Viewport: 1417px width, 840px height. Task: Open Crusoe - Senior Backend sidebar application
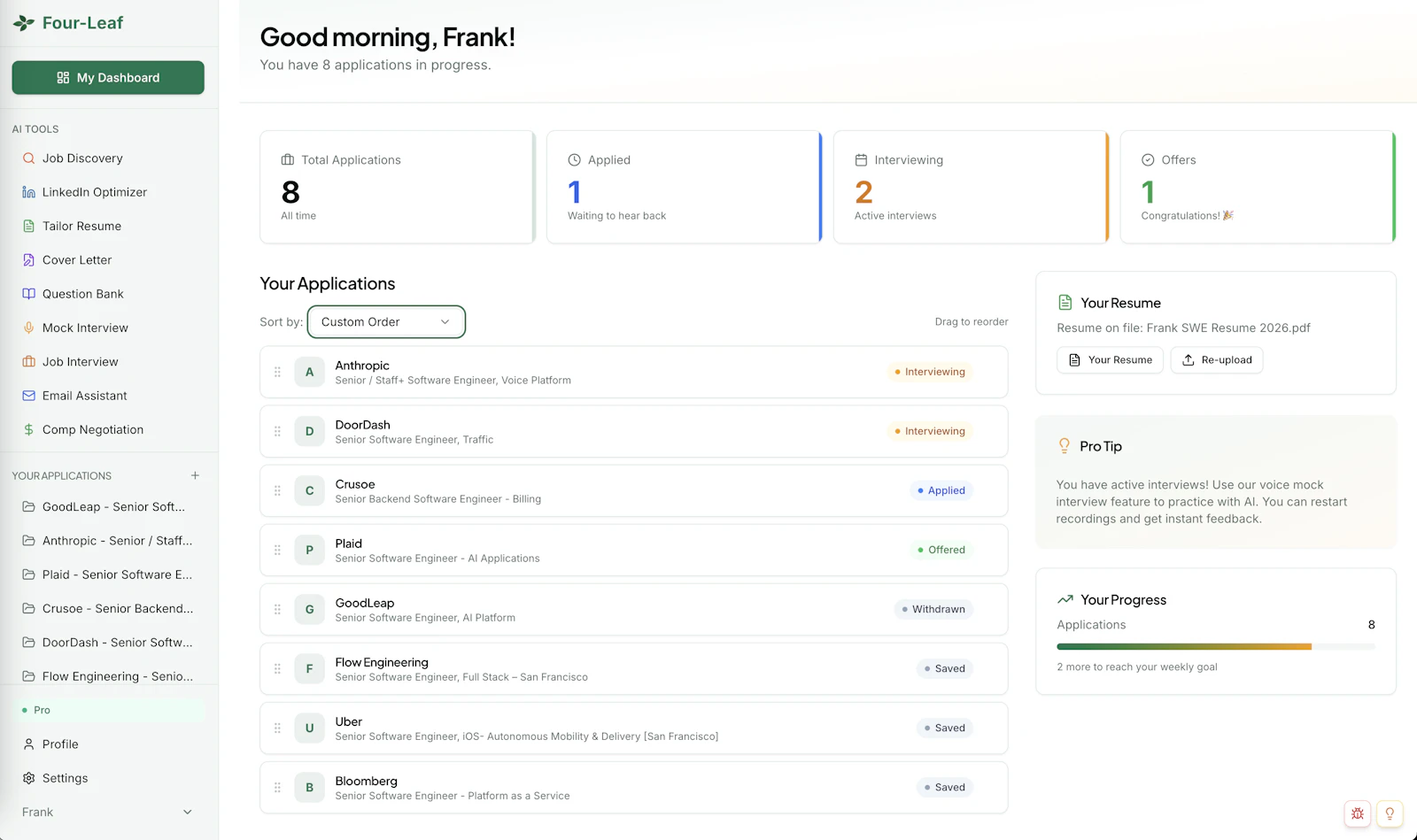[108, 609]
